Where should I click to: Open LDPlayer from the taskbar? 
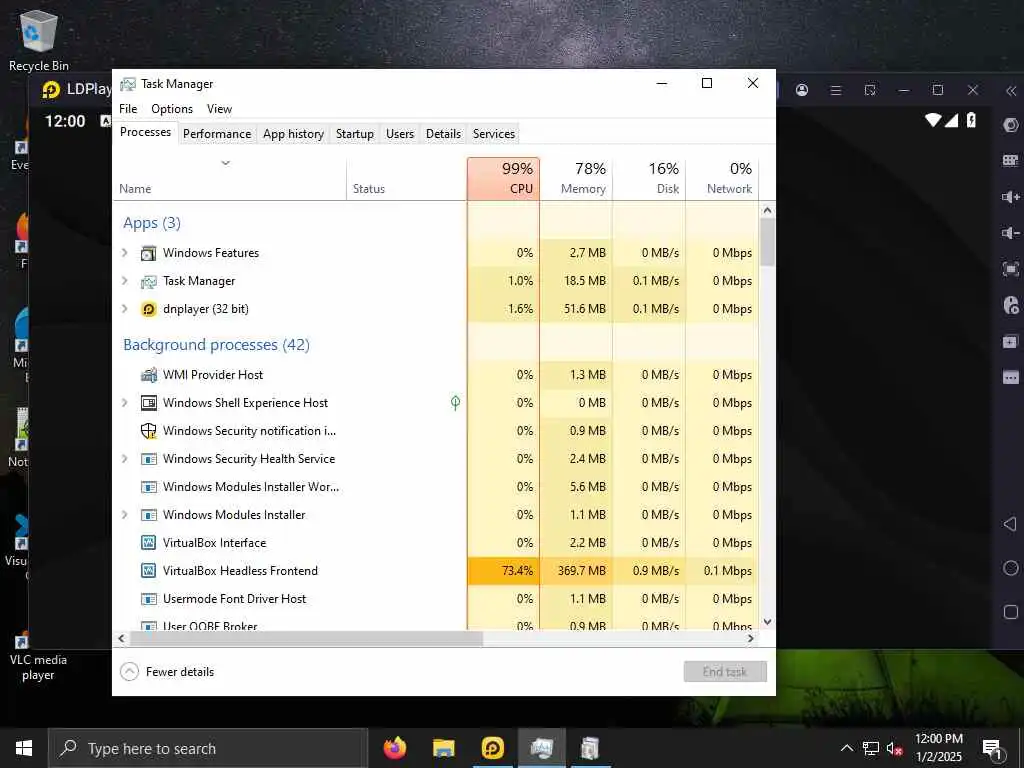tap(492, 748)
